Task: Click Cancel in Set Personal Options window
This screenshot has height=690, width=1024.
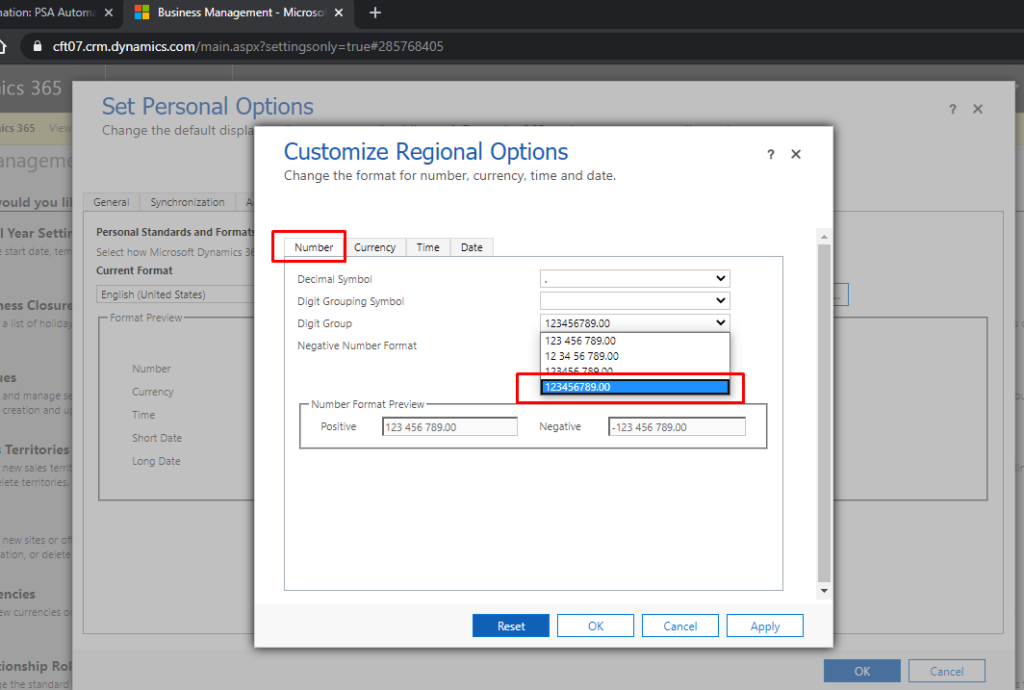Action: (x=946, y=671)
